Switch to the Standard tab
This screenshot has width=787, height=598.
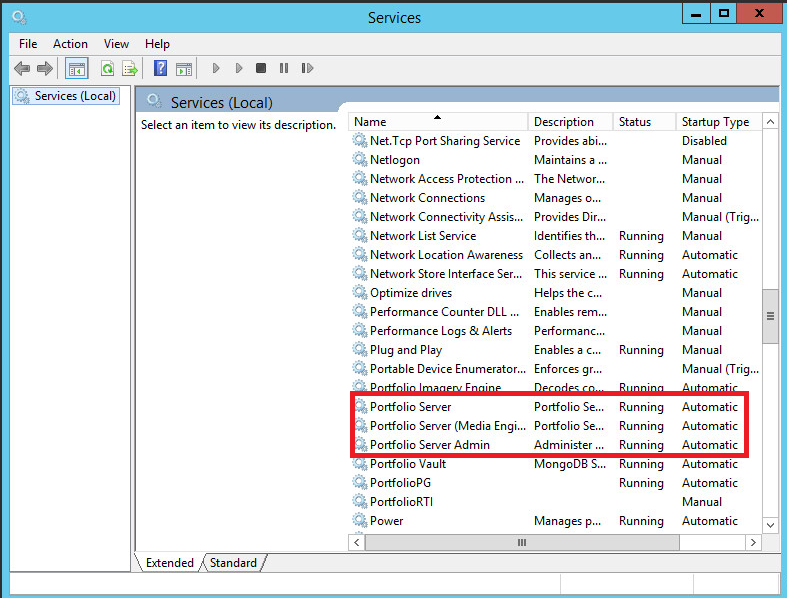point(233,562)
